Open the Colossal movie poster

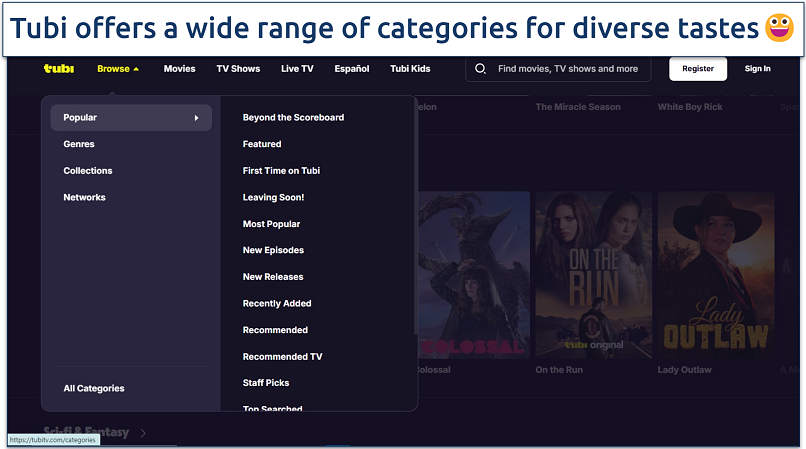(474, 275)
